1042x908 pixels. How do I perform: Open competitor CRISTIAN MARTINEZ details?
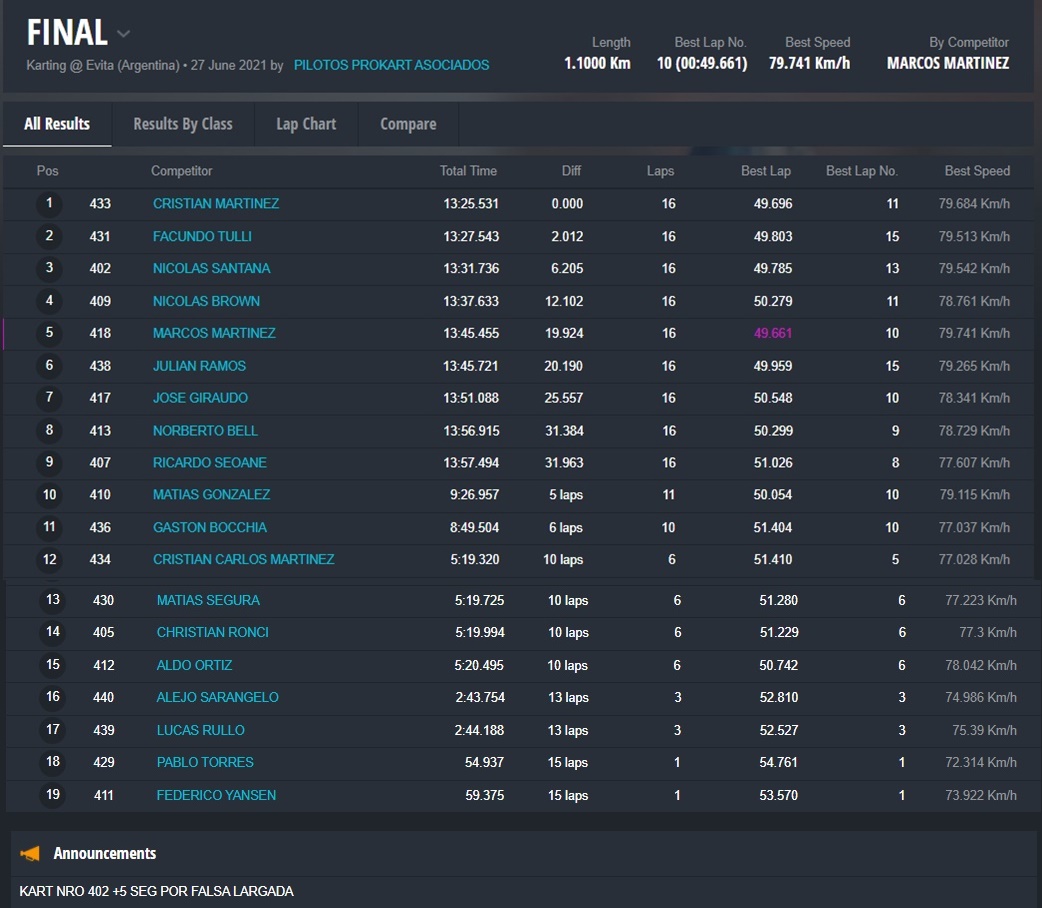coord(216,204)
